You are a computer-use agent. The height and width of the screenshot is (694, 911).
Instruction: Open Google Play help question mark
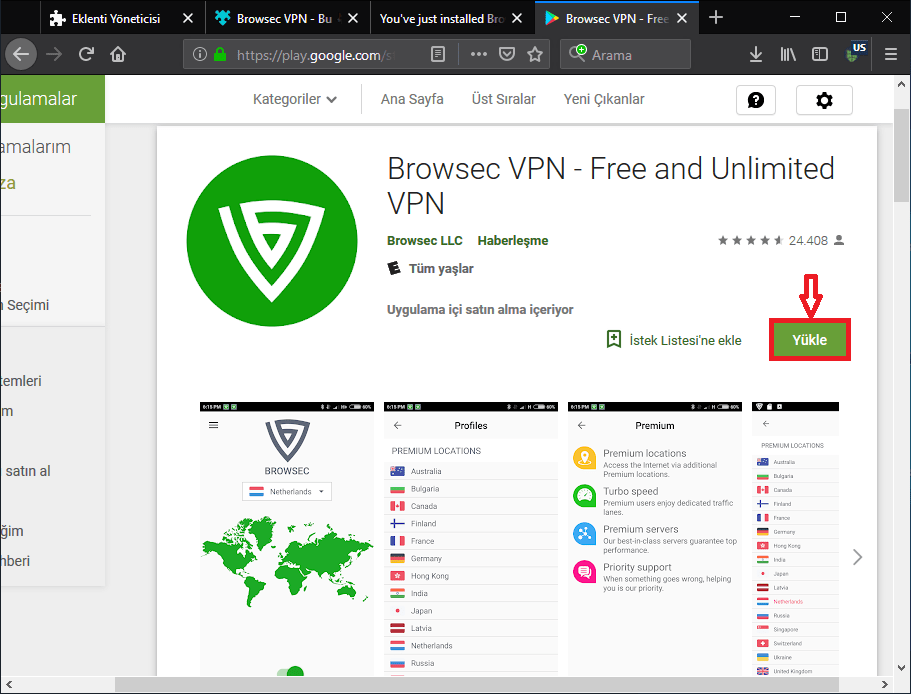click(x=755, y=100)
